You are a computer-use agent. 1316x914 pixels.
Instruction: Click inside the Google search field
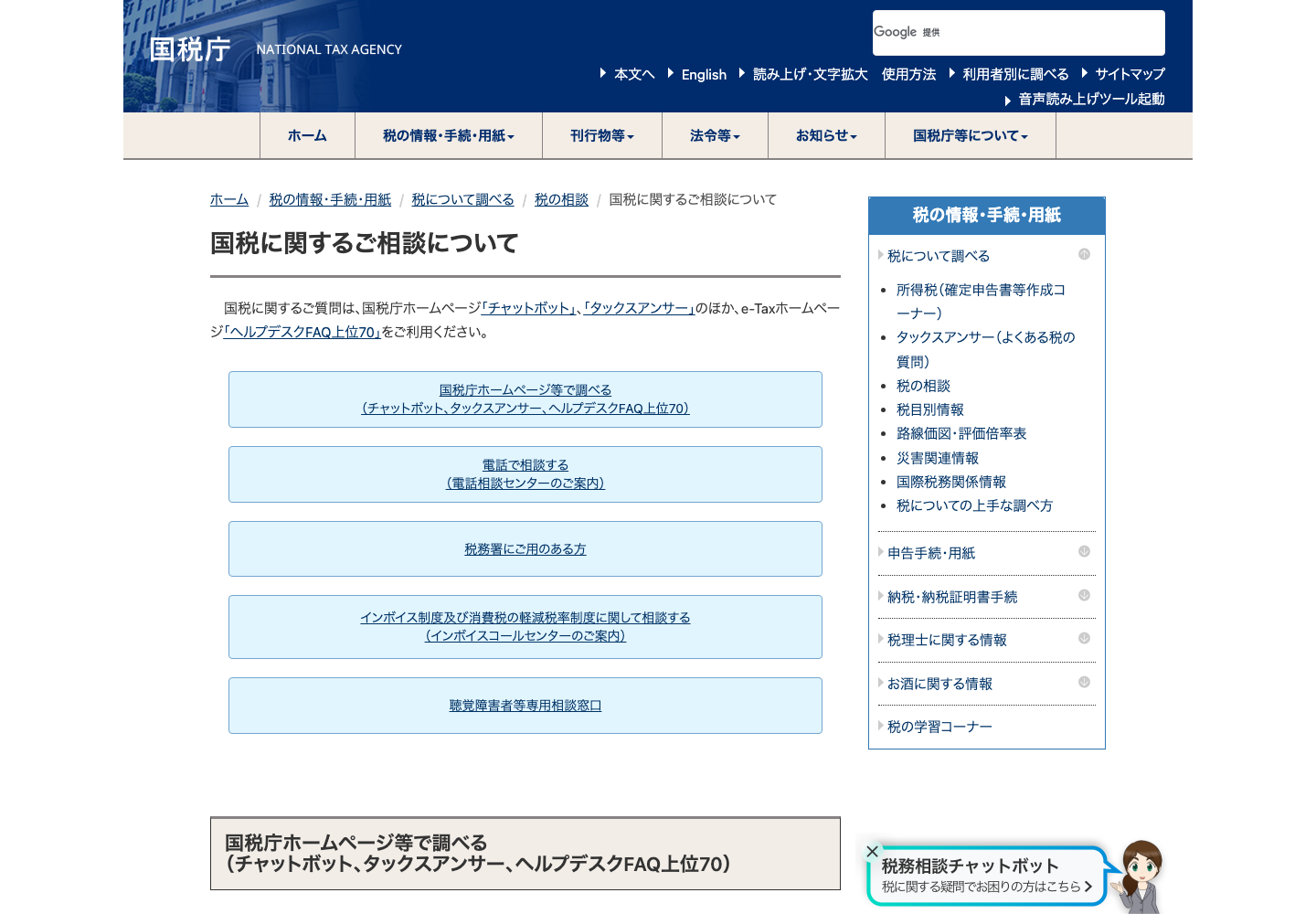[1018, 33]
